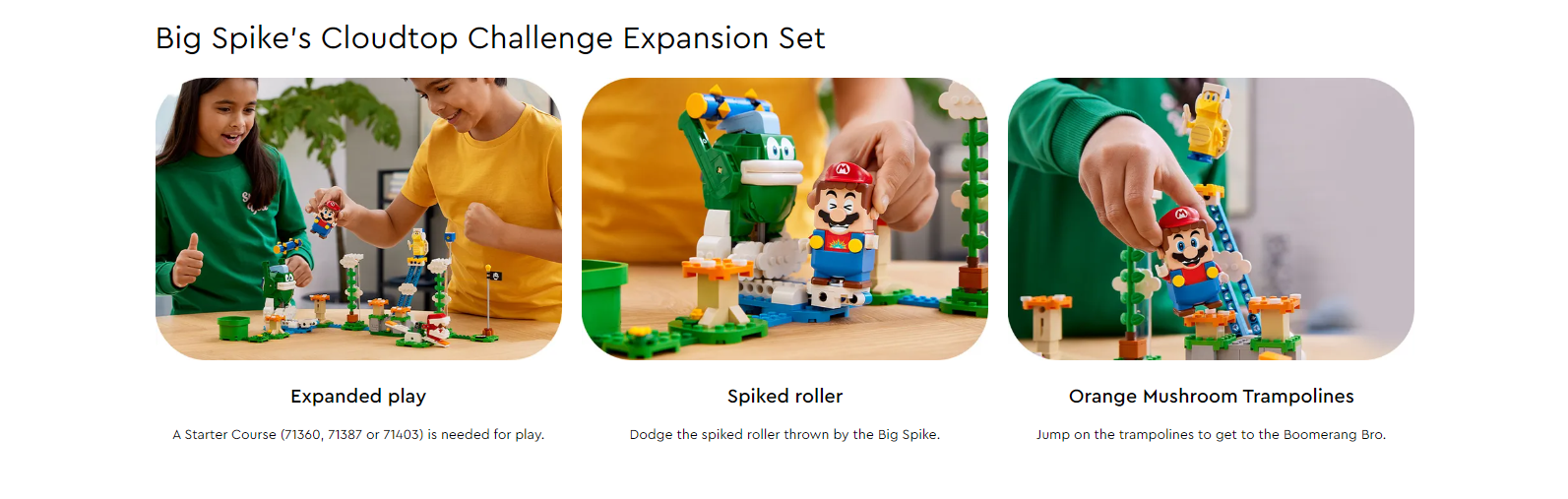Select the Orange Mushroom Trampolines heading

coord(1211,397)
